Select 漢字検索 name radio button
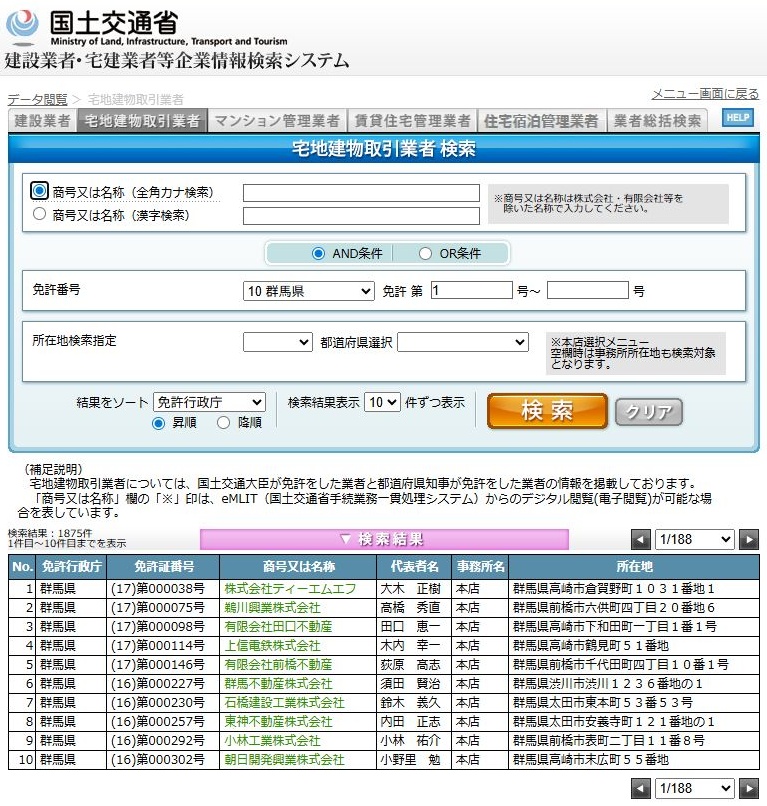Image resolution: width=767 pixels, height=806 pixels. tap(40, 214)
